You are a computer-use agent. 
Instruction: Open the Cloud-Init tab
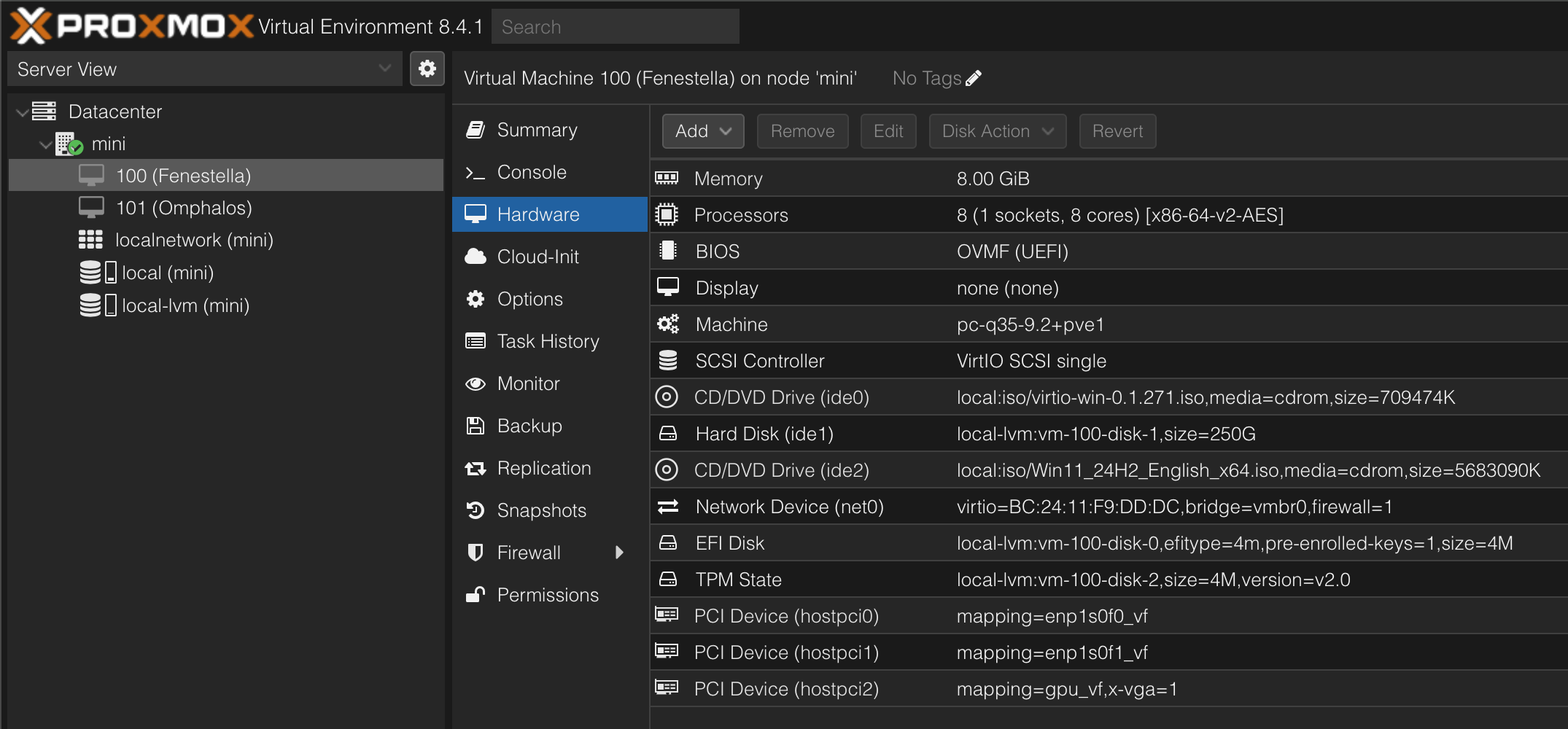click(549, 257)
